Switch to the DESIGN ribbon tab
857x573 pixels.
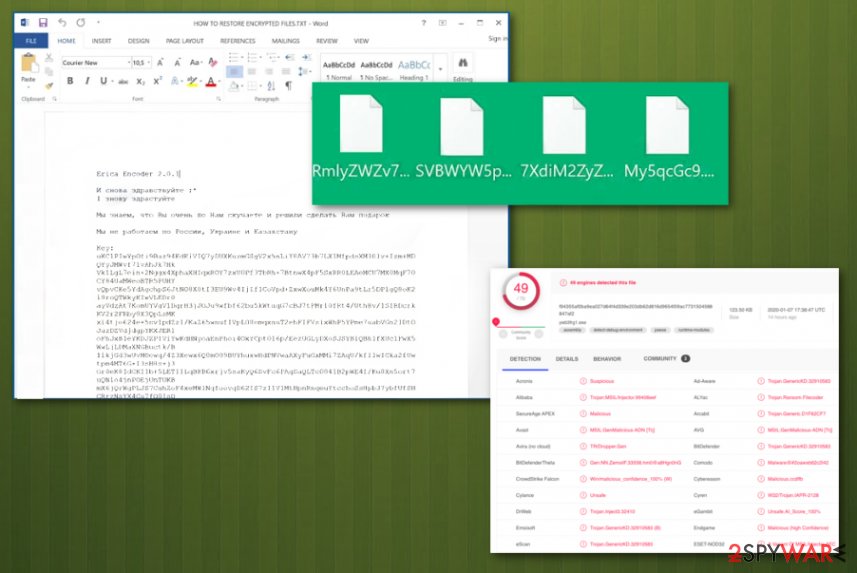138,41
